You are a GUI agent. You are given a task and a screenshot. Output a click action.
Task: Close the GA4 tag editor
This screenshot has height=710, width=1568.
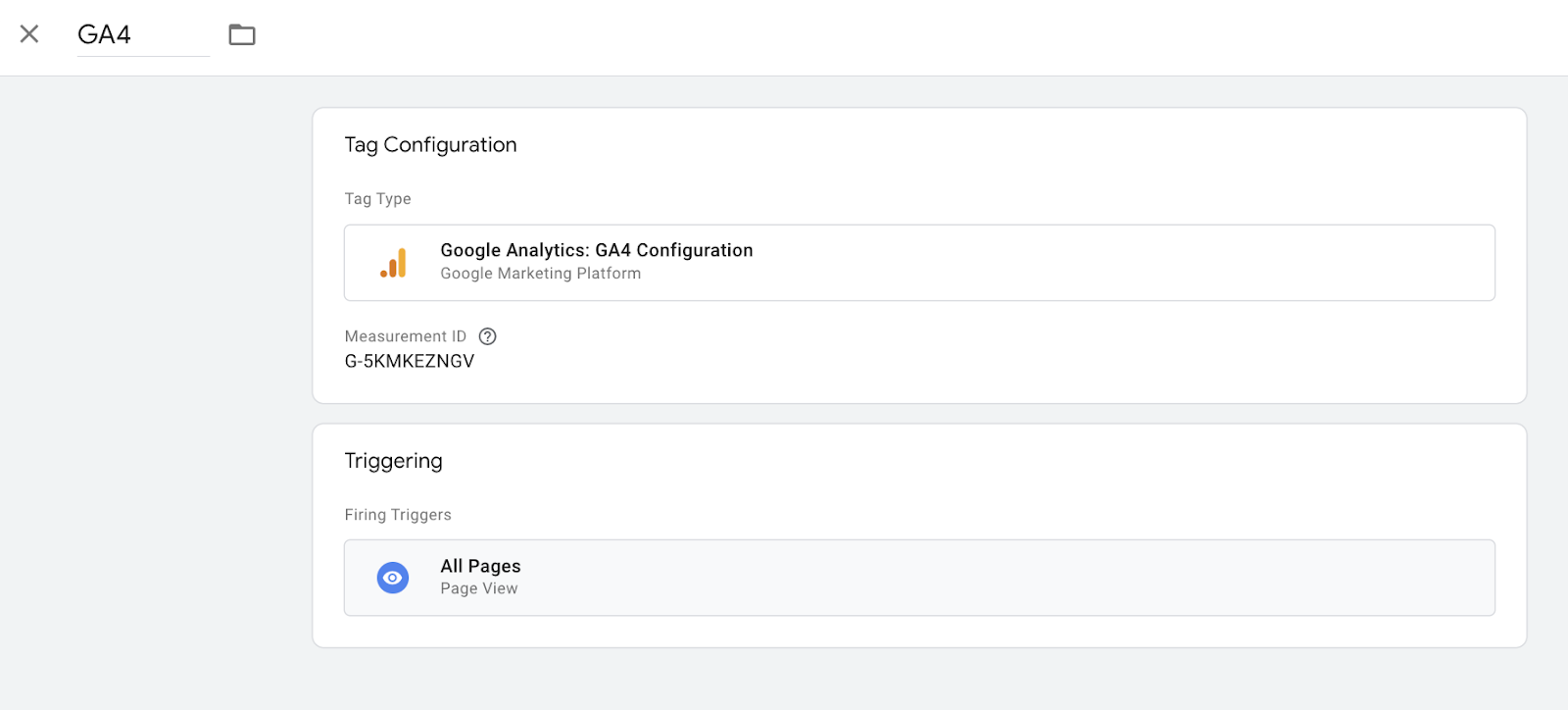point(29,34)
